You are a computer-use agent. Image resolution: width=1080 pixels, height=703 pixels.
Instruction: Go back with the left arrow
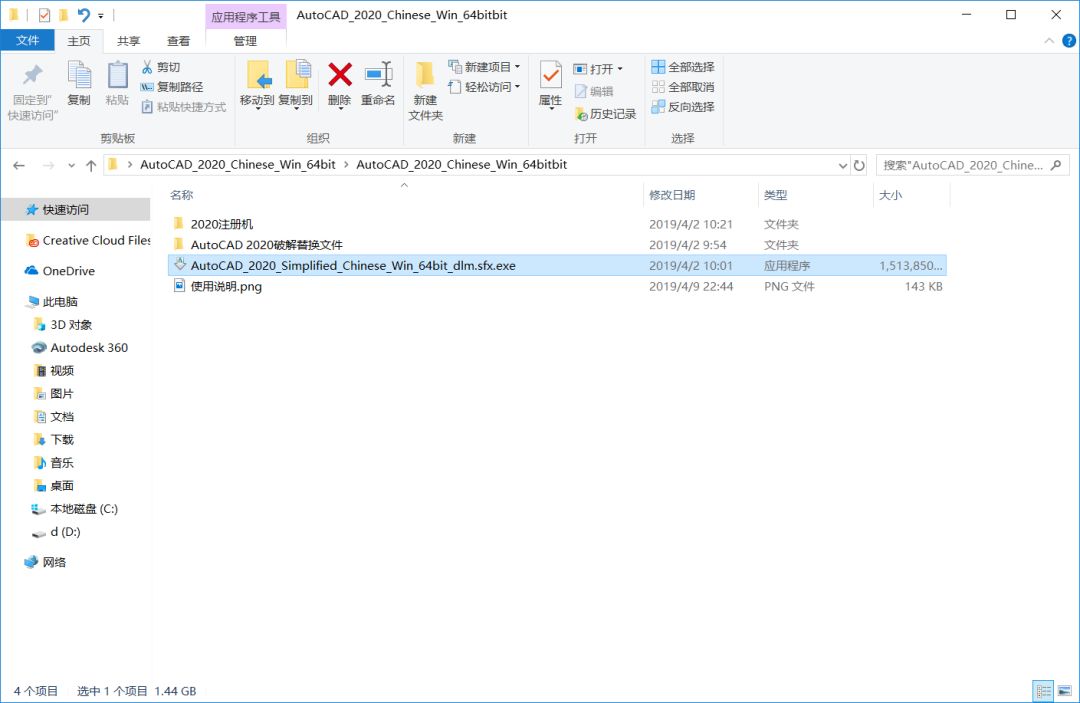[x=19, y=165]
